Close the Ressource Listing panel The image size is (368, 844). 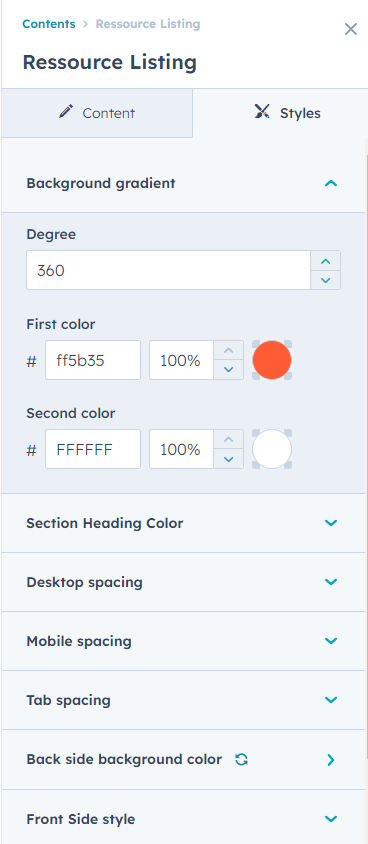[x=351, y=29]
